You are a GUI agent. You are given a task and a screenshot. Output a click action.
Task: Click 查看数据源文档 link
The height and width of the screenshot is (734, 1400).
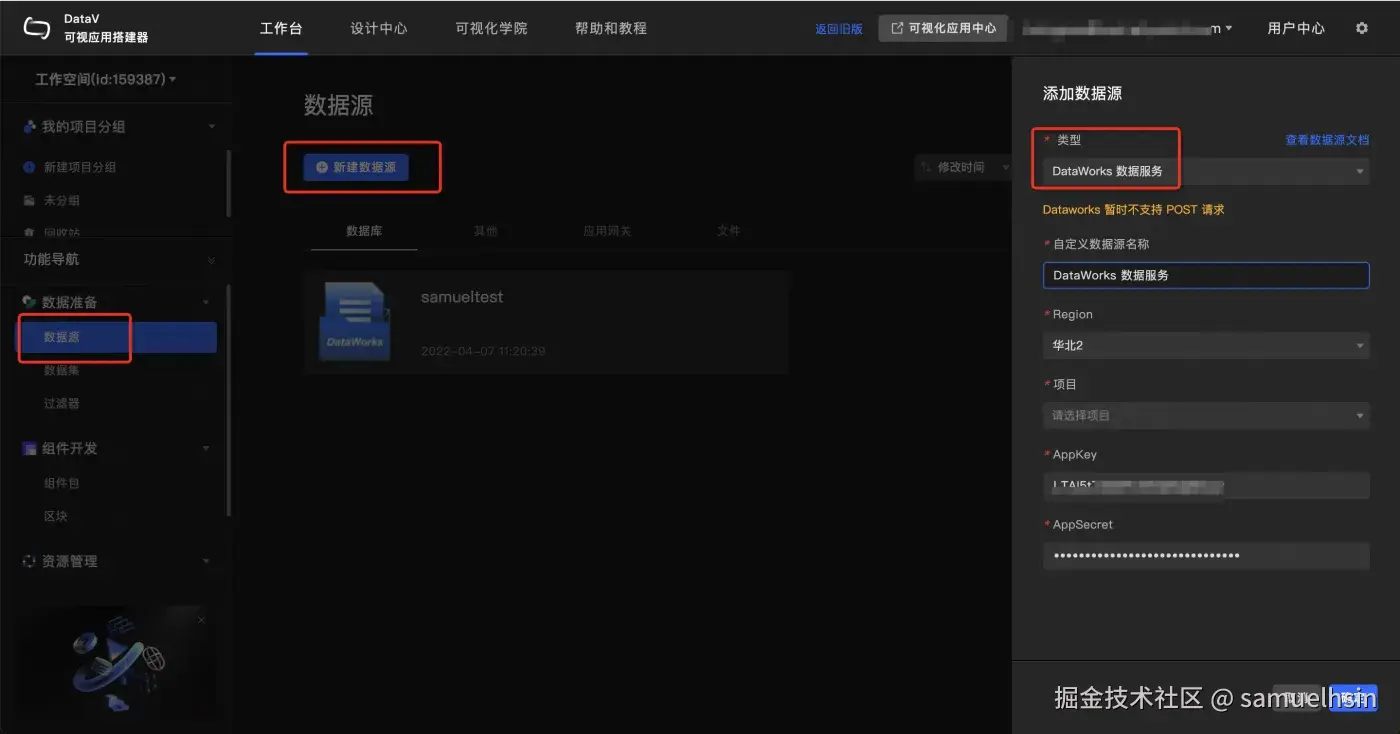(x=1327, y=140)
